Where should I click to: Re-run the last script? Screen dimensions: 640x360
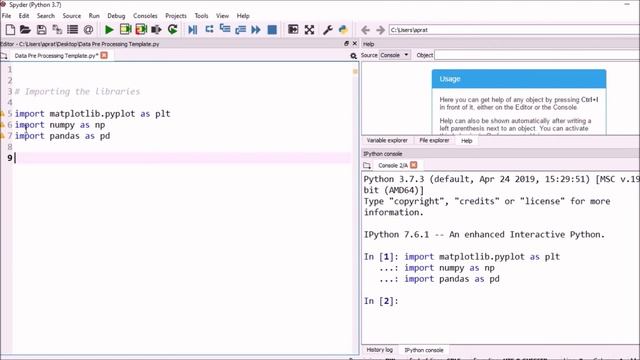click(x=173, y=29)
